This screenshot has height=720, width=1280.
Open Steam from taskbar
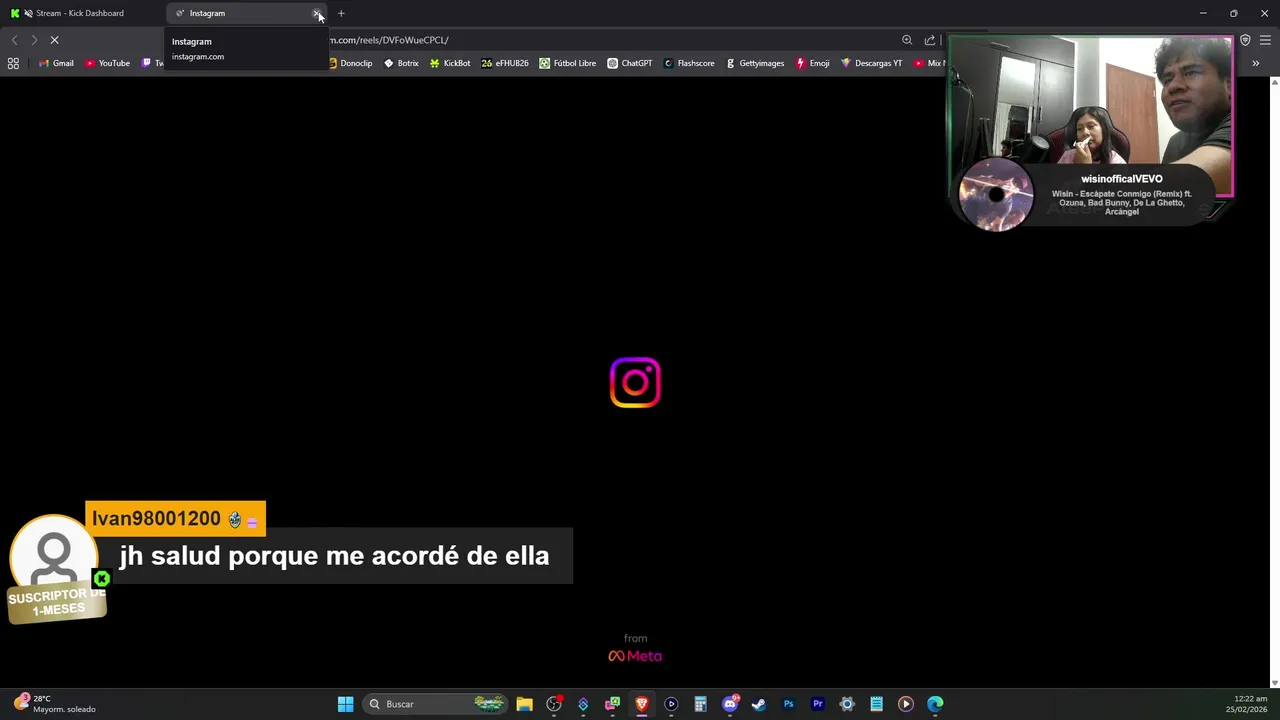point(759,704)
